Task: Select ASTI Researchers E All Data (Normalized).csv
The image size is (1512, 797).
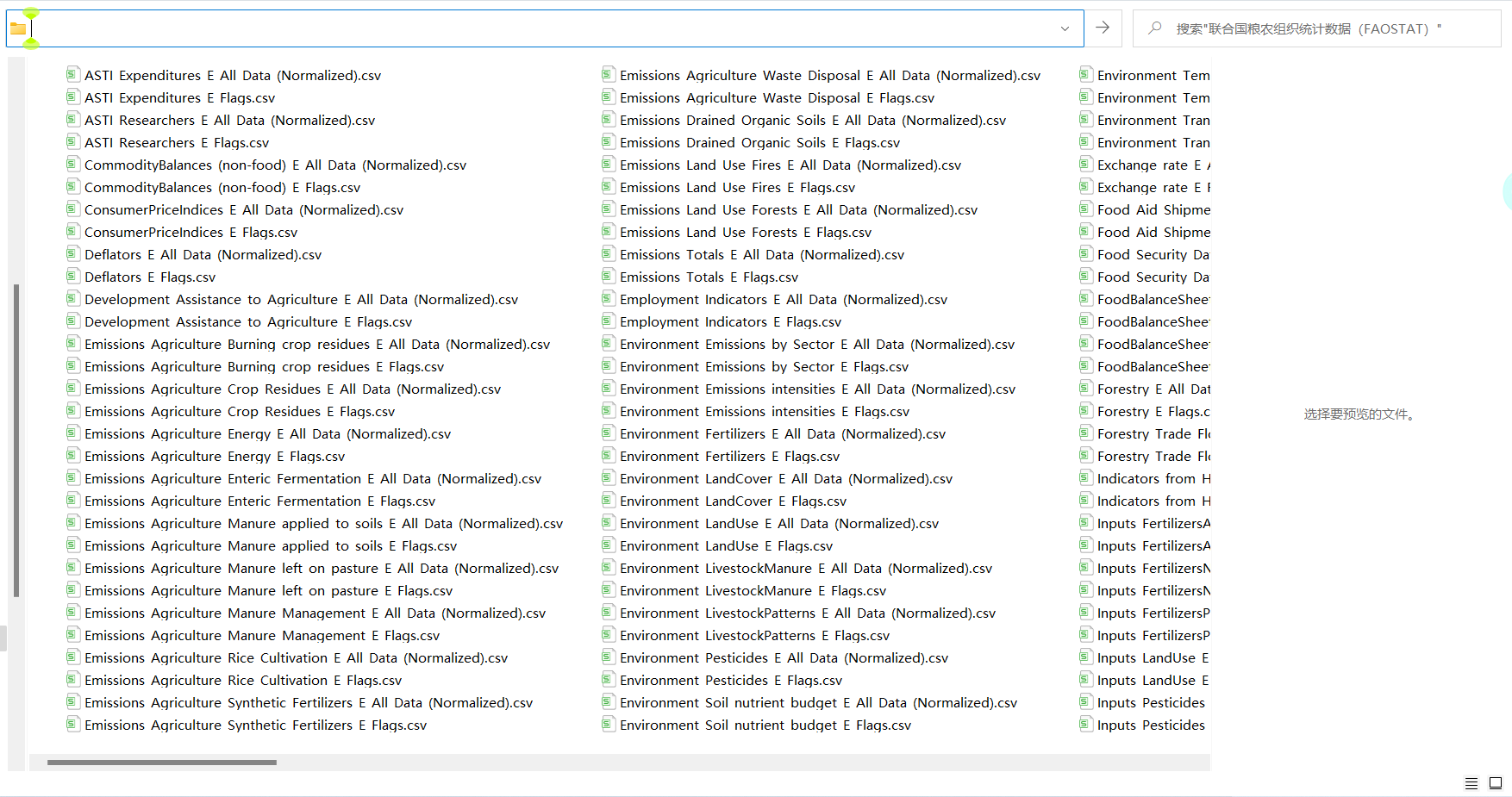Action: [x=230, y=121]
